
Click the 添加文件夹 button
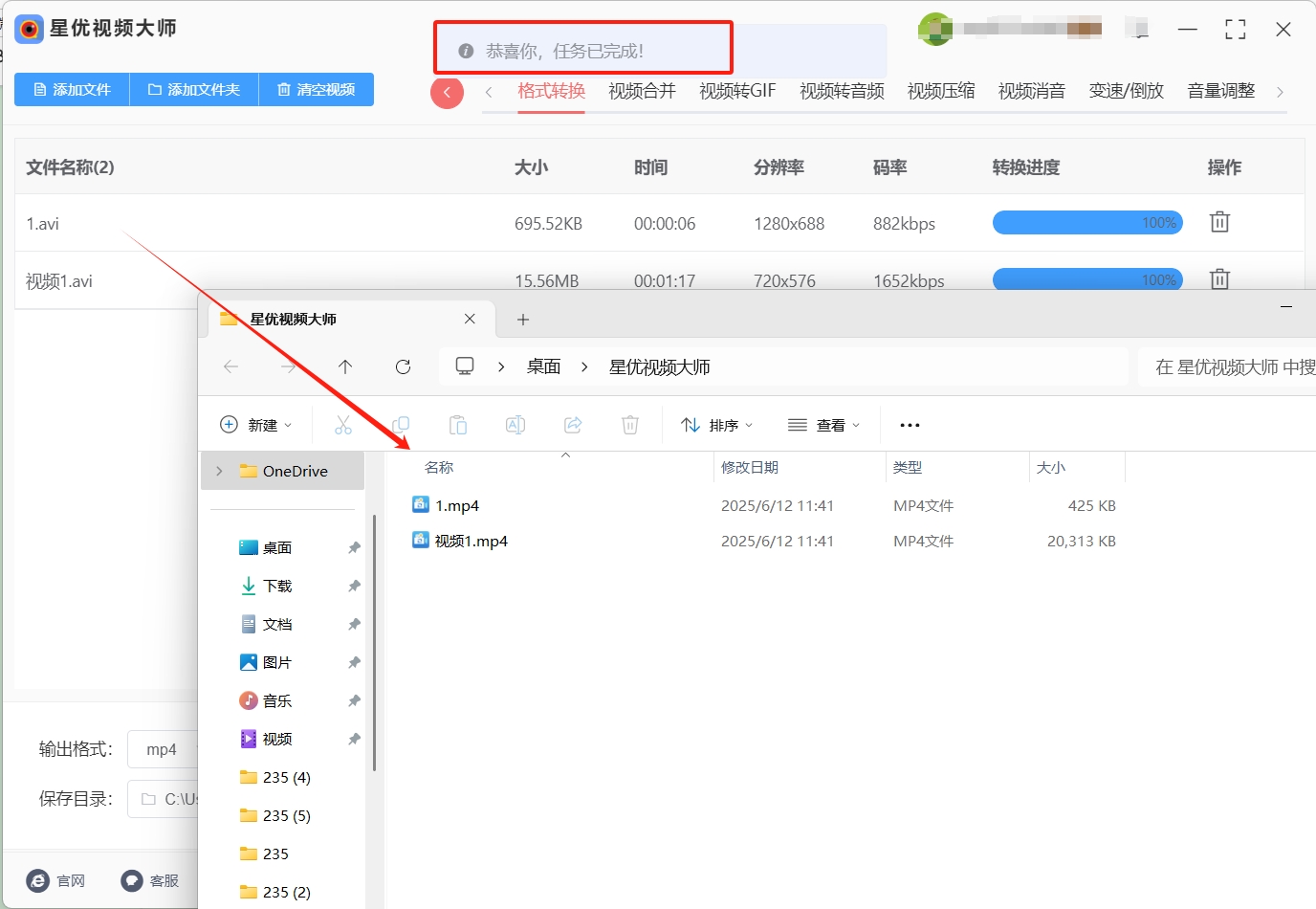(x=194, y=89)
